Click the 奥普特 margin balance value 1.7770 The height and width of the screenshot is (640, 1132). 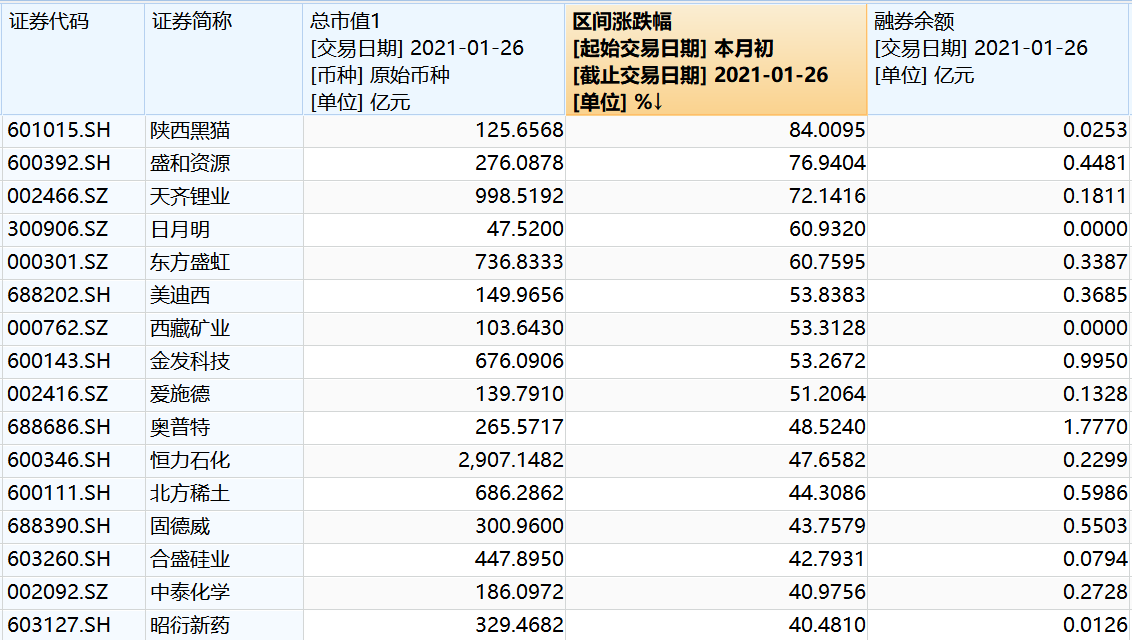[x=1095, y=428]
